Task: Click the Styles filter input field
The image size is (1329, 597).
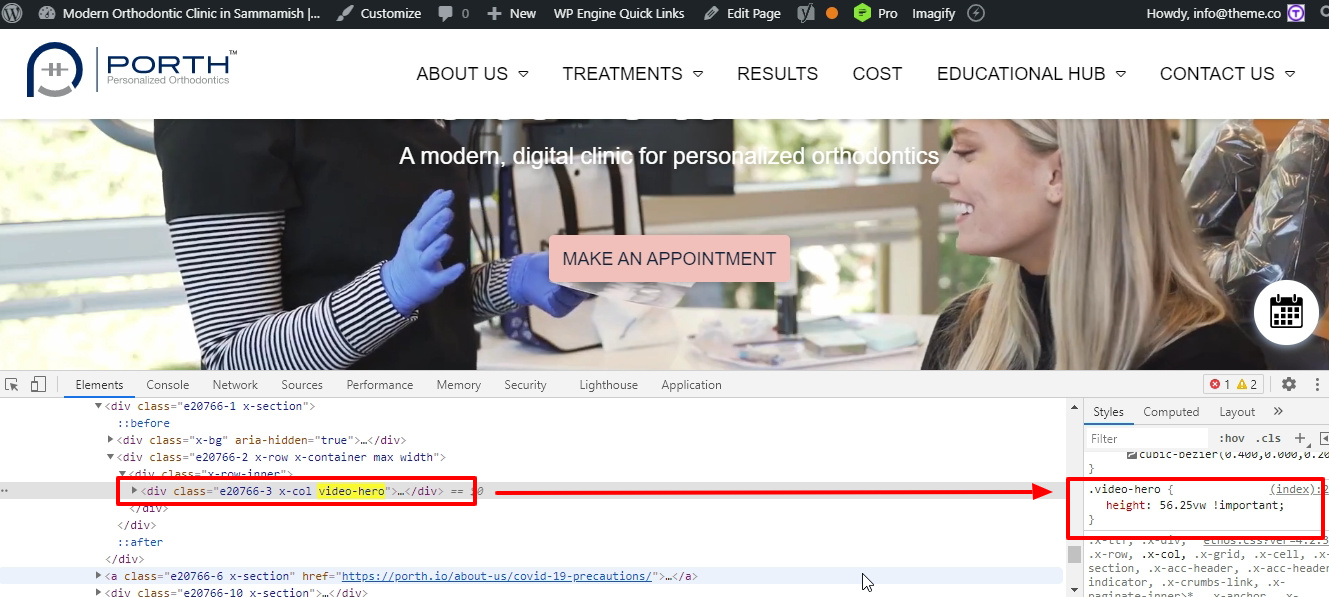Action: click(1145, 438)
